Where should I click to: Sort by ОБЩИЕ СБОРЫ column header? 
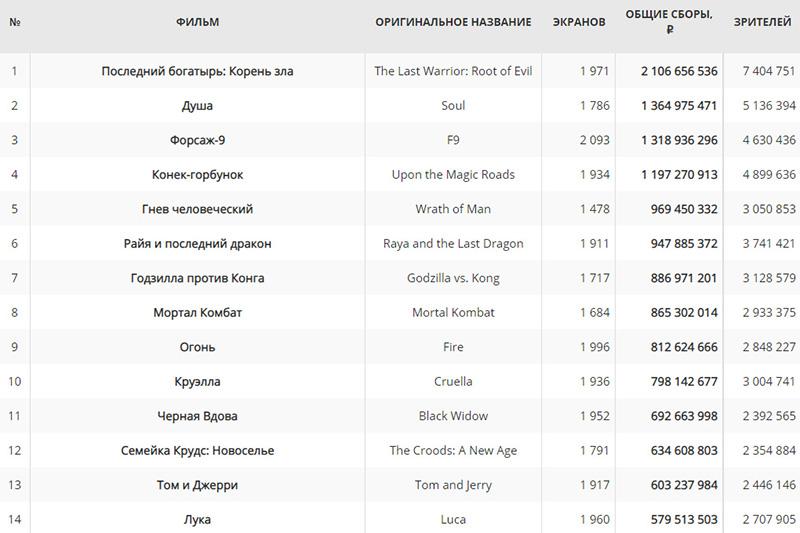(x=669, y=21)
